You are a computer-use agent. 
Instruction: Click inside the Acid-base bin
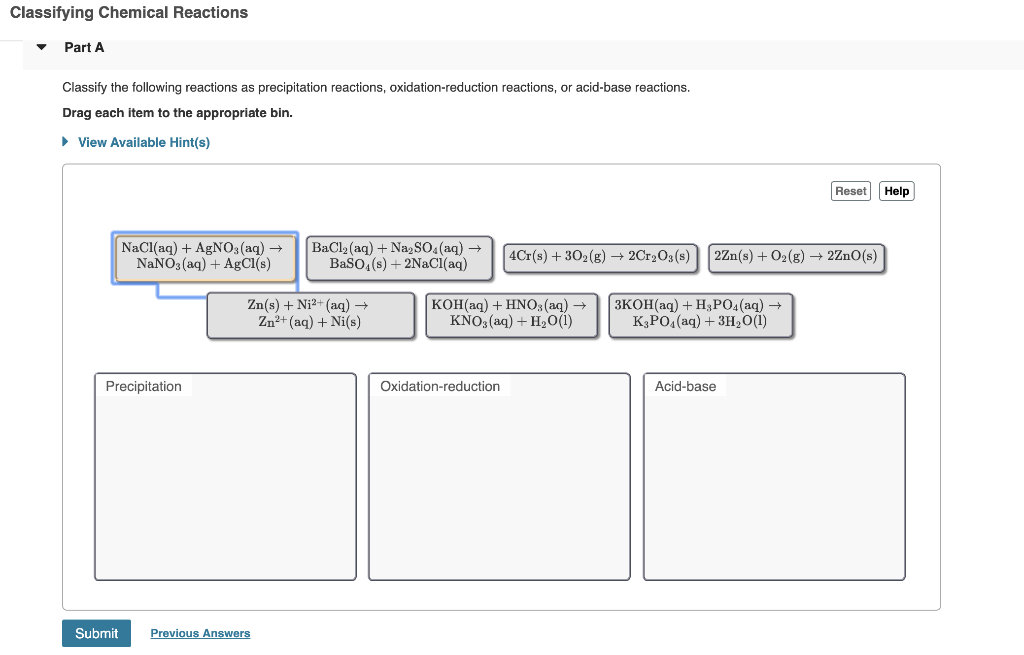(772, 480)
